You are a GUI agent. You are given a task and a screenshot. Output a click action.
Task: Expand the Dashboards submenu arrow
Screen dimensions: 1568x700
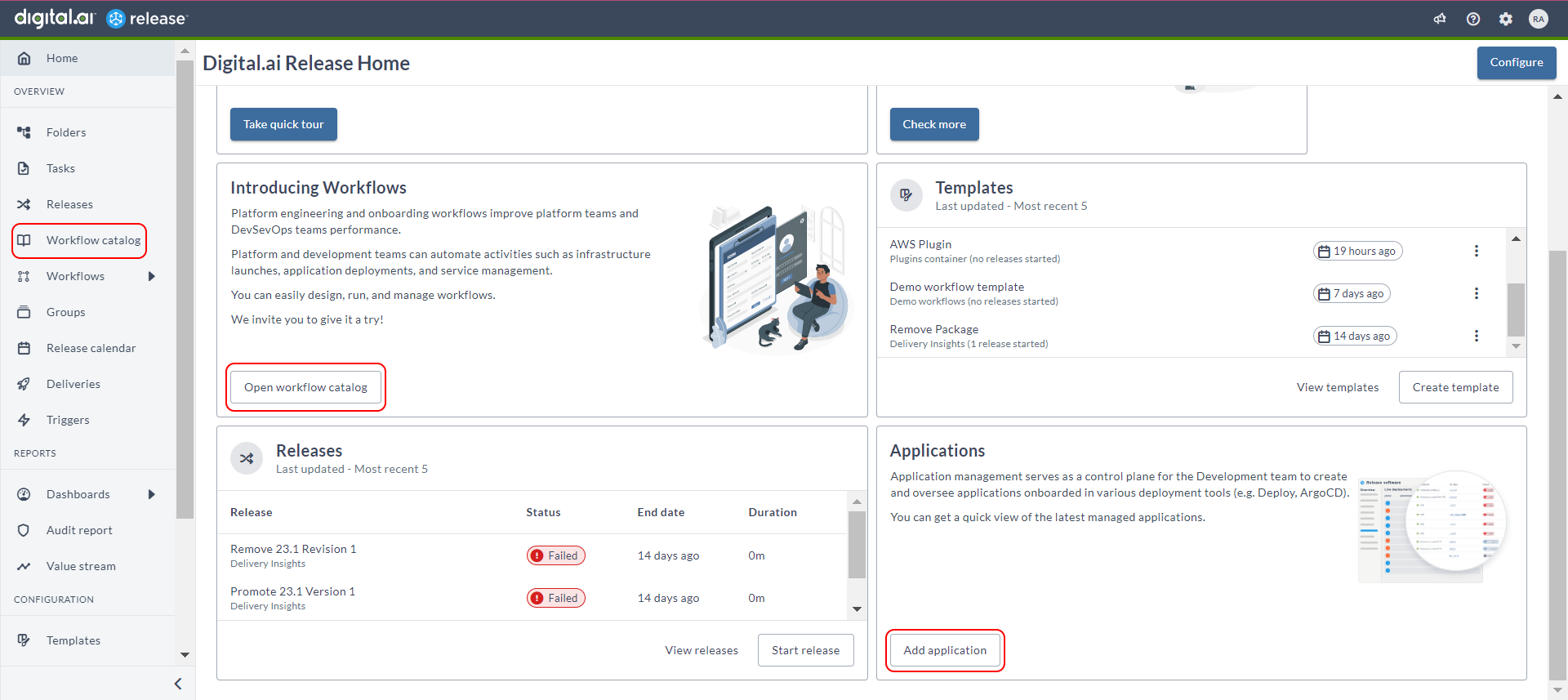pos(152,494)
